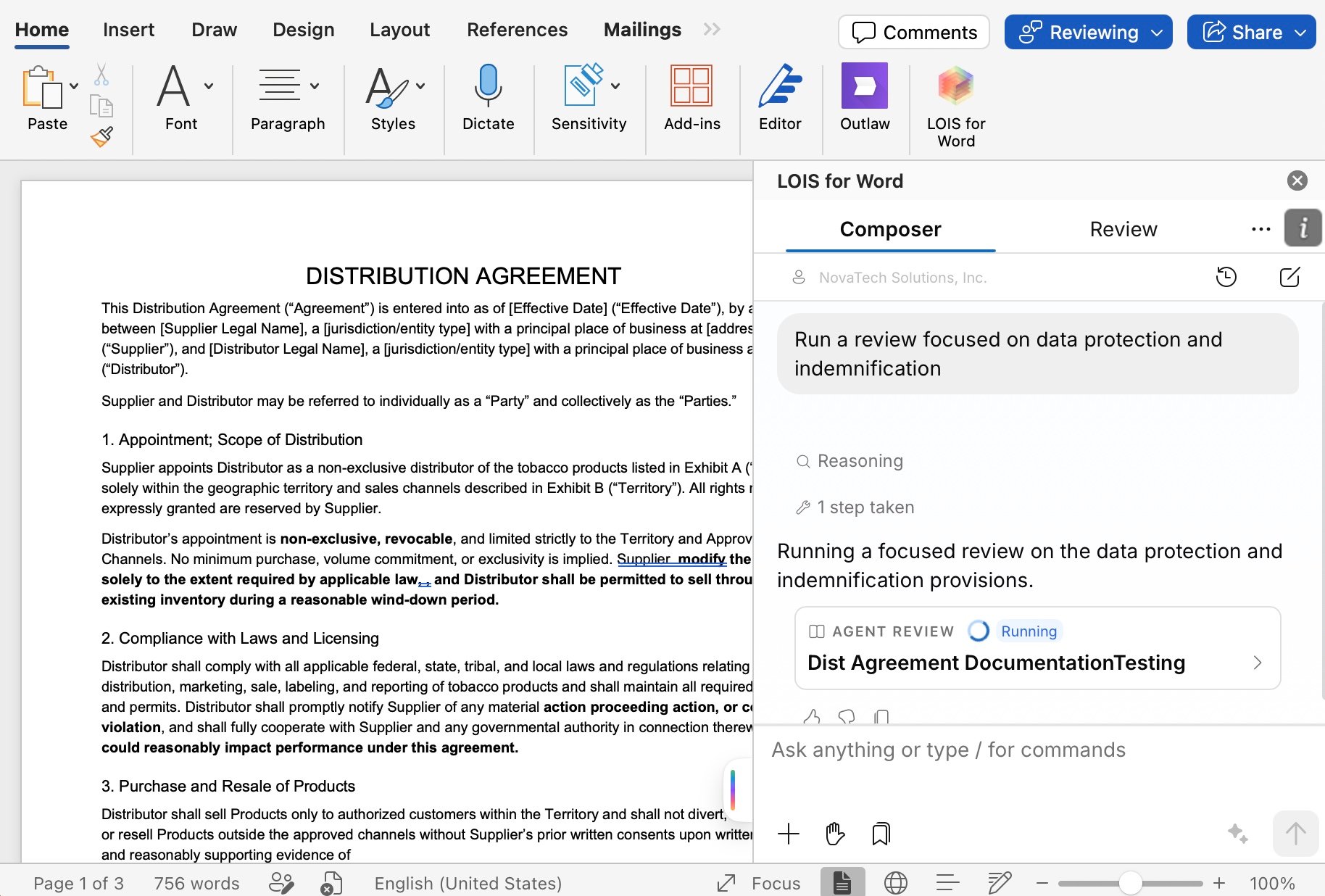The image size is (1325, 896).
Task: Click the zoom in plus button
Action: (x=1219, y=883)
